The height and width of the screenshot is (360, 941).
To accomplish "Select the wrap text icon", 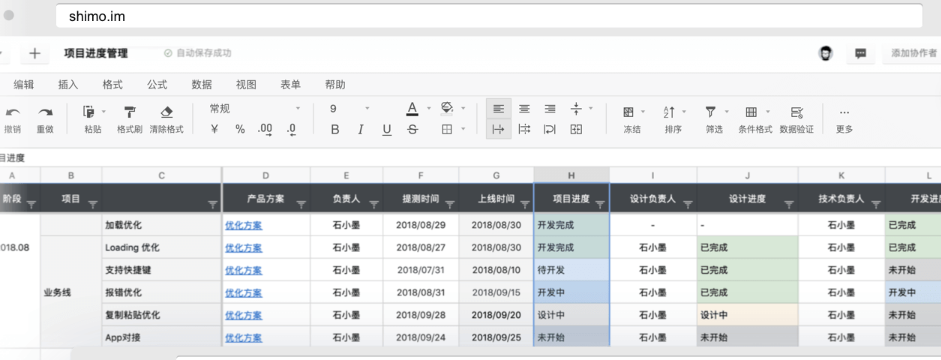I will coord(550,129).
